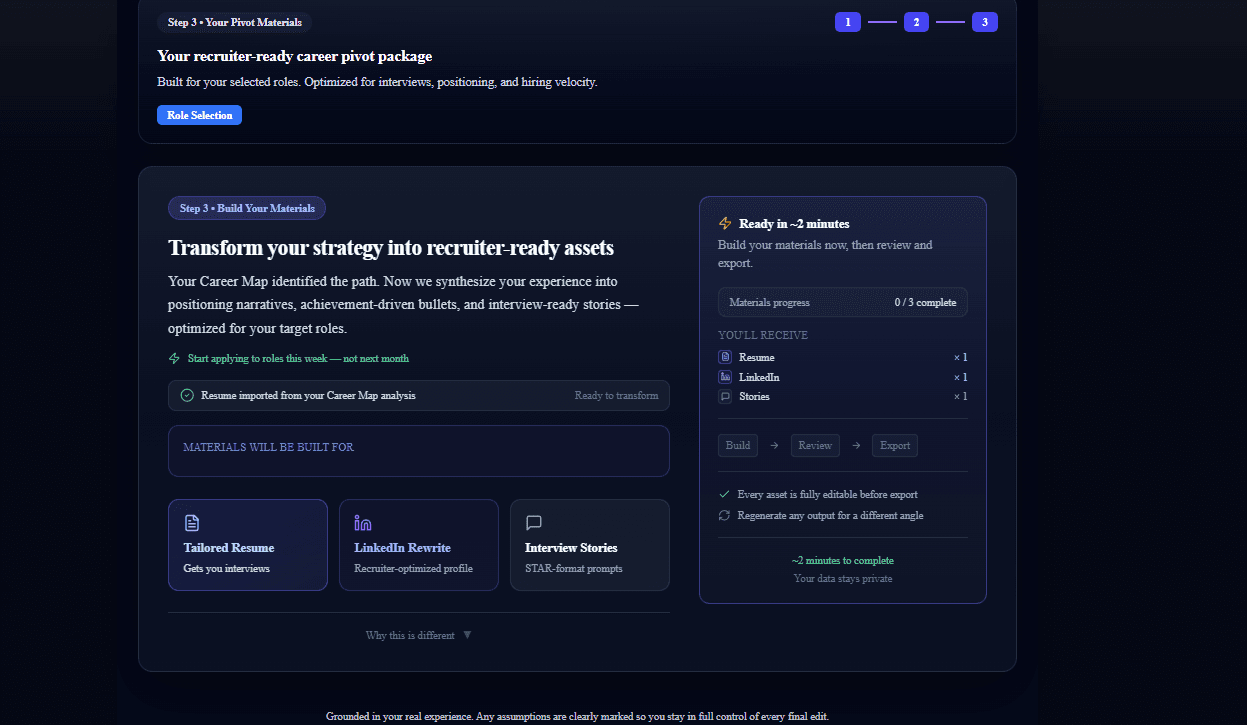Click the Materials progress bar
Viewport: 1247px width, 725px height.
842,301
